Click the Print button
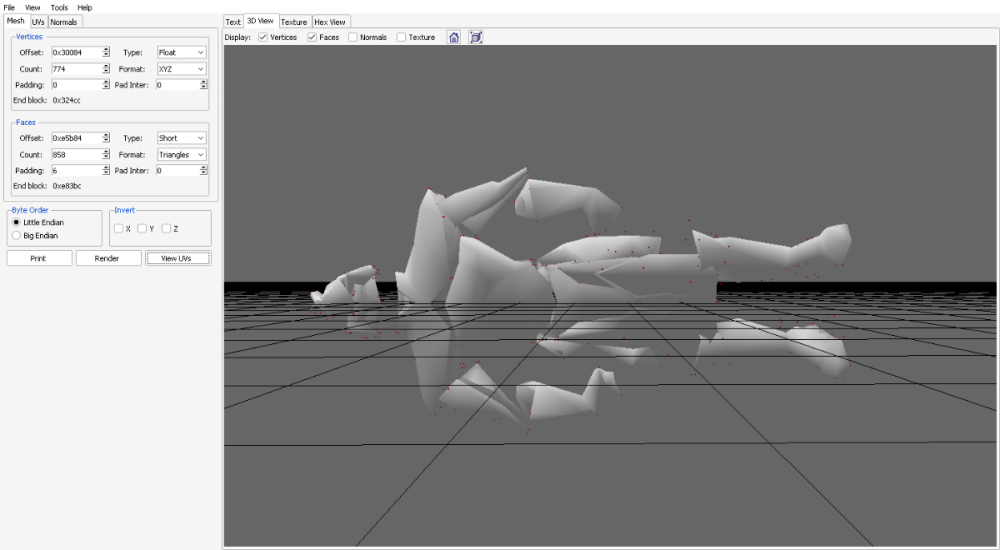 pos(39,258)
